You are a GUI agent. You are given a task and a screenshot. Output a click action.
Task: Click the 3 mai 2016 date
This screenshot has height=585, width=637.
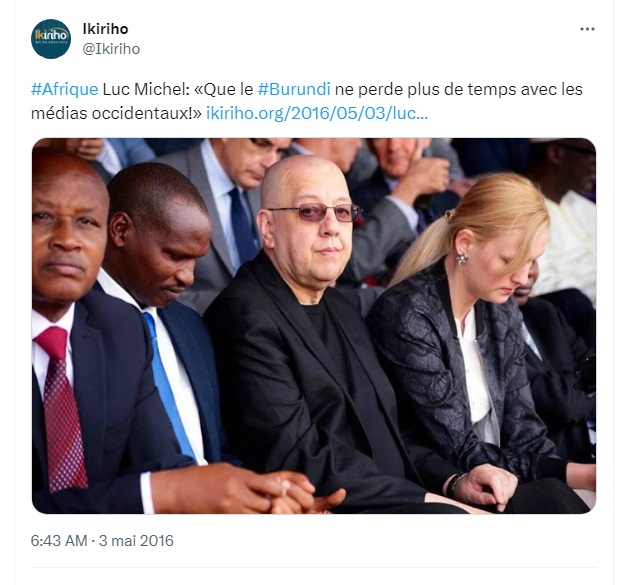click(136, 541)
